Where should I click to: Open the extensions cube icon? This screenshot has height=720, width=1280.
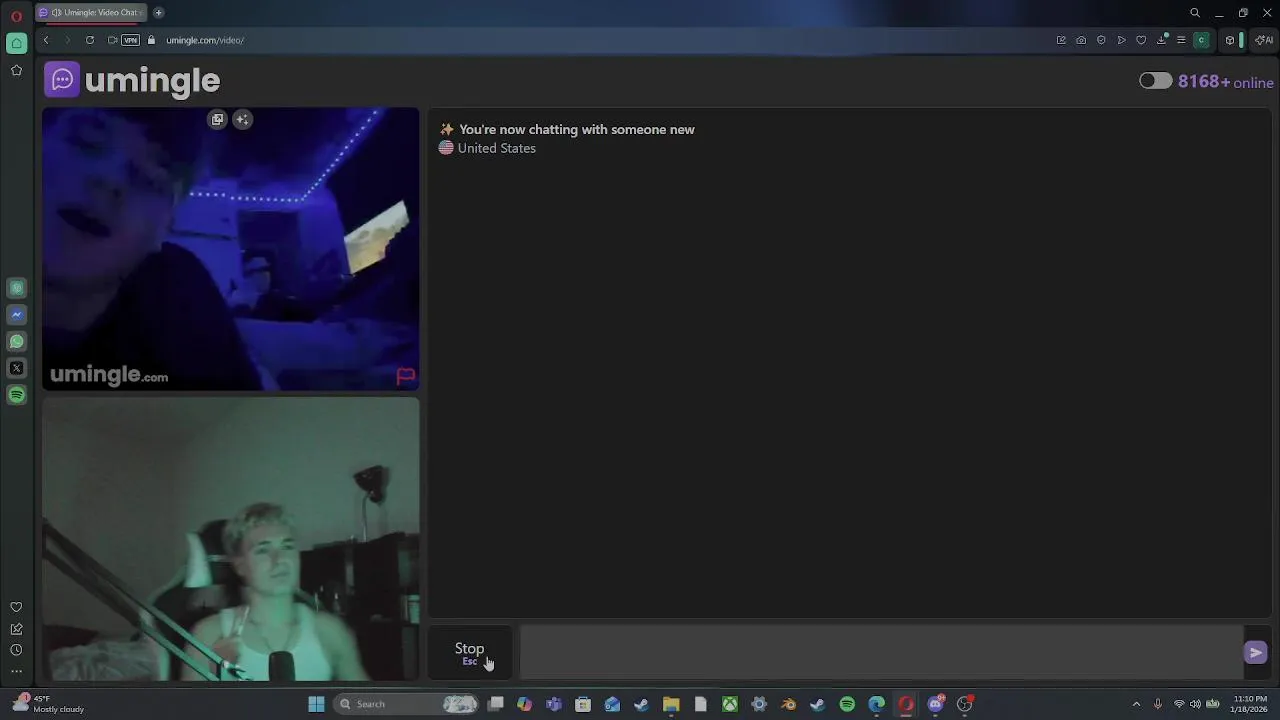(x=1230, y=40)
